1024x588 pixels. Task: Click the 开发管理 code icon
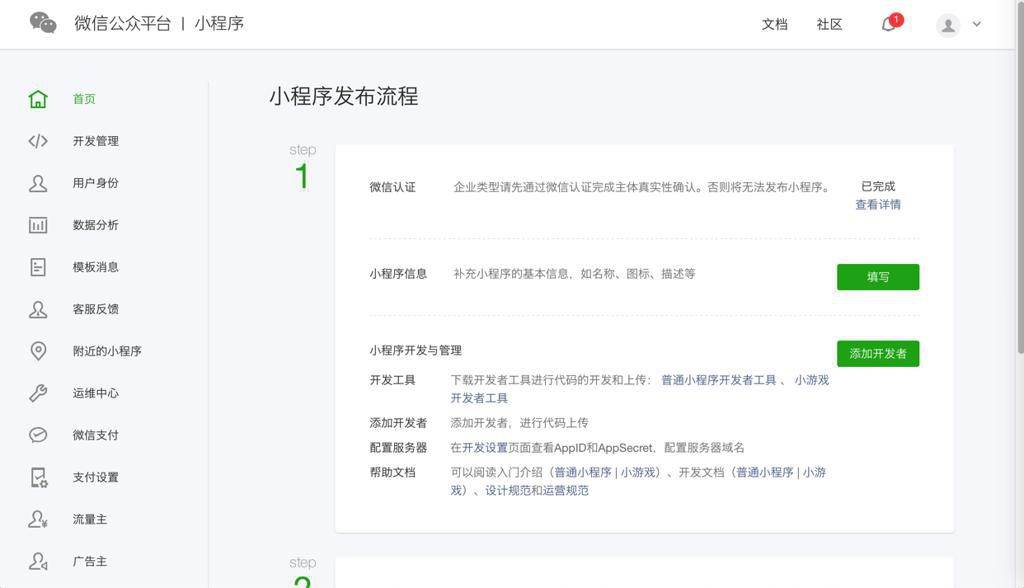pos(38,141)
